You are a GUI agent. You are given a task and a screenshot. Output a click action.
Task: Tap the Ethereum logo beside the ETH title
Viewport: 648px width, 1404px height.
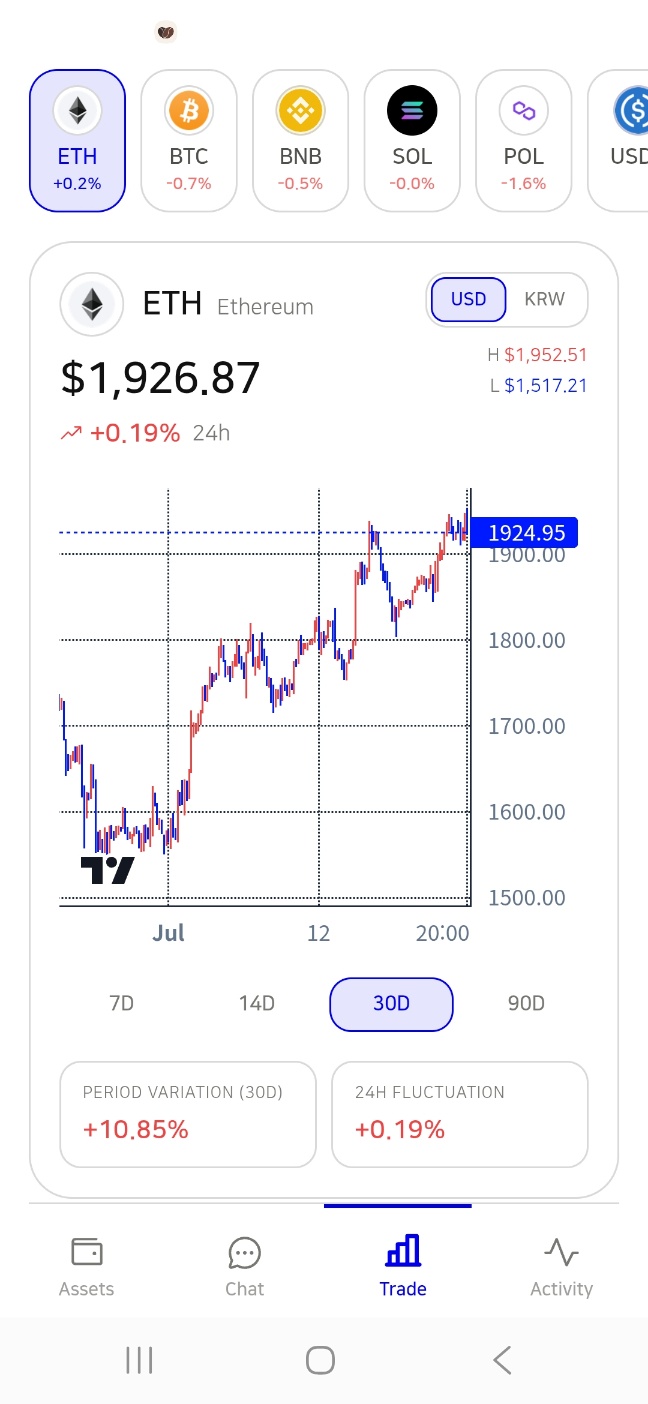click(92, 303)
